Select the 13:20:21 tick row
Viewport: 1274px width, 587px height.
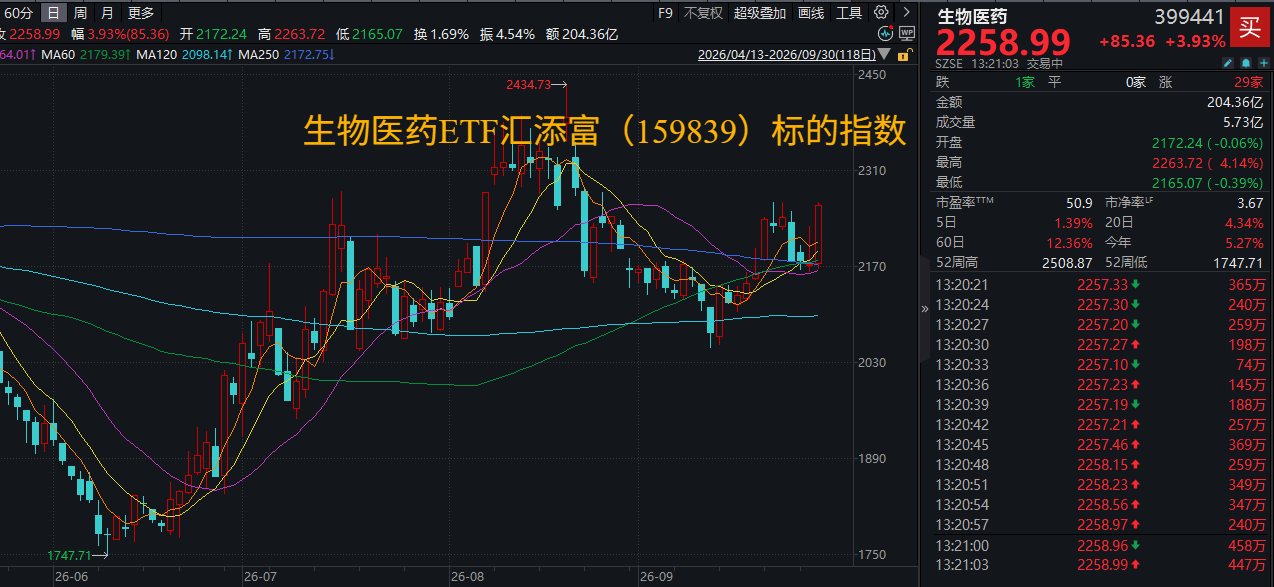pyautogui.click(x=1100, y=285)
